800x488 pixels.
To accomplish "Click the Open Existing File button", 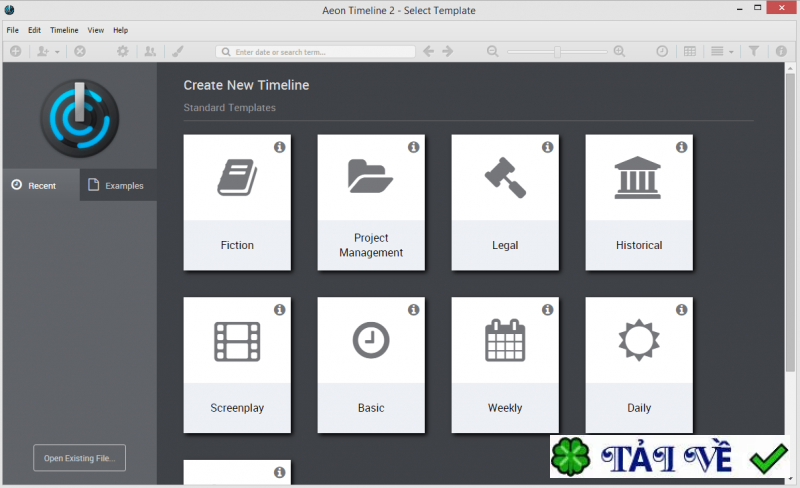I will (80, 458).
